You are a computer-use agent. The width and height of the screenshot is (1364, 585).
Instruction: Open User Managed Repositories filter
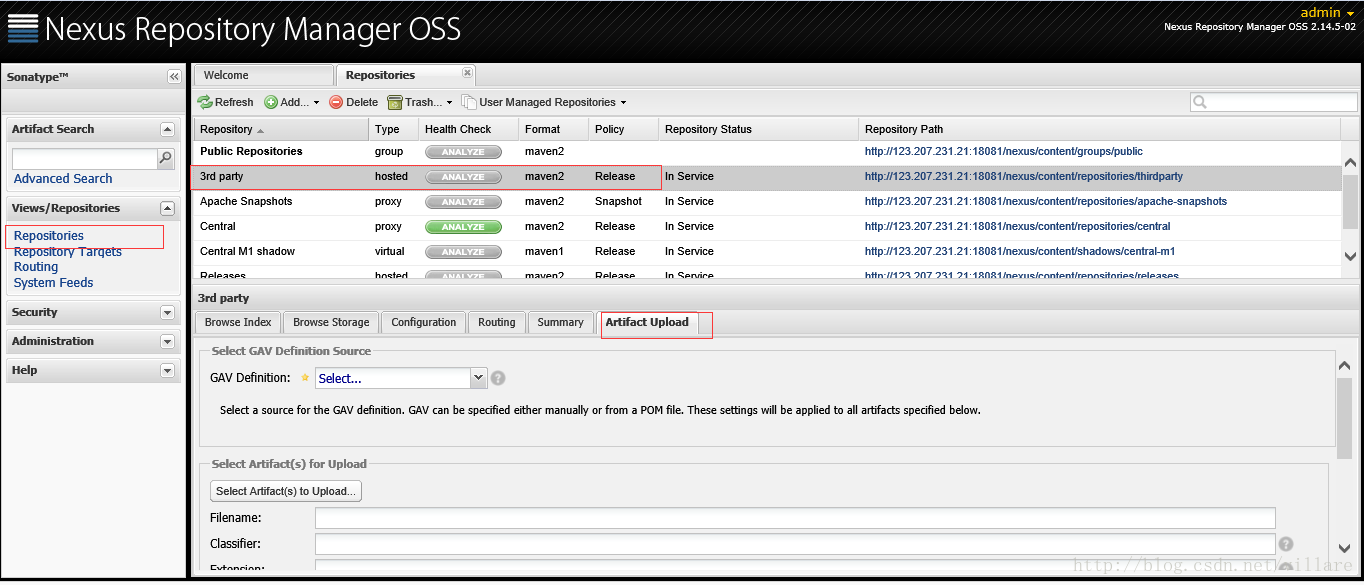point(544,102)
